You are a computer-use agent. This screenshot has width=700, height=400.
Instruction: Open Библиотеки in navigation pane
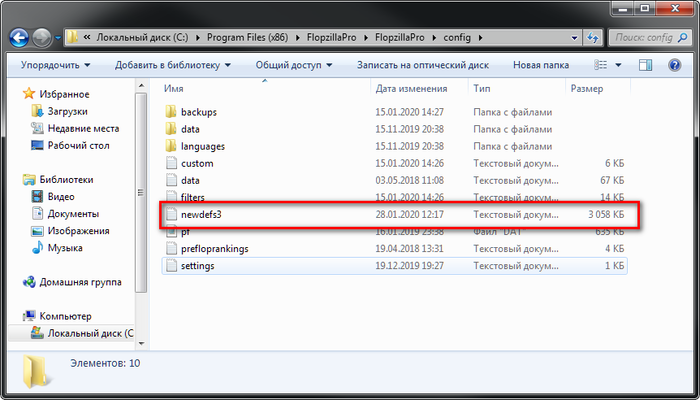point(67,180)
